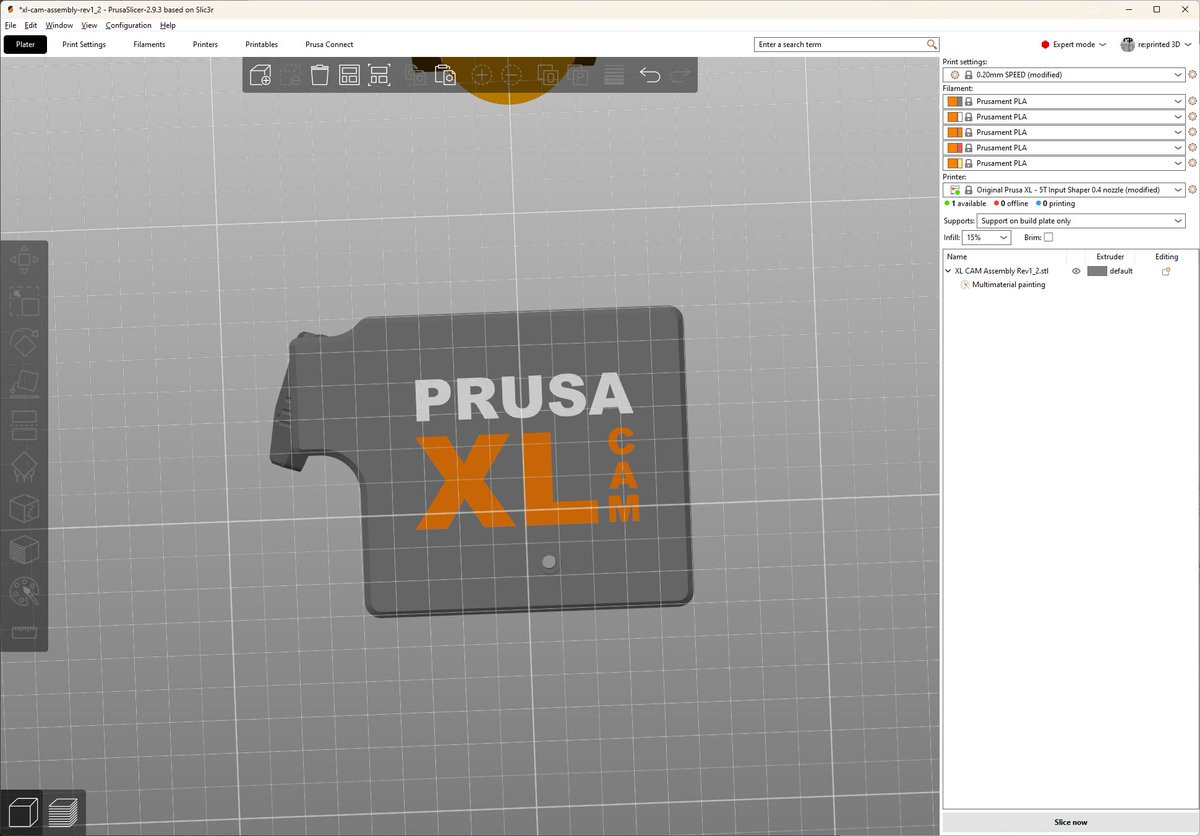Open the Infill 15% dropdown
Image resolution: width=1200 pixels, height=836 pixels.
[986, 237]
